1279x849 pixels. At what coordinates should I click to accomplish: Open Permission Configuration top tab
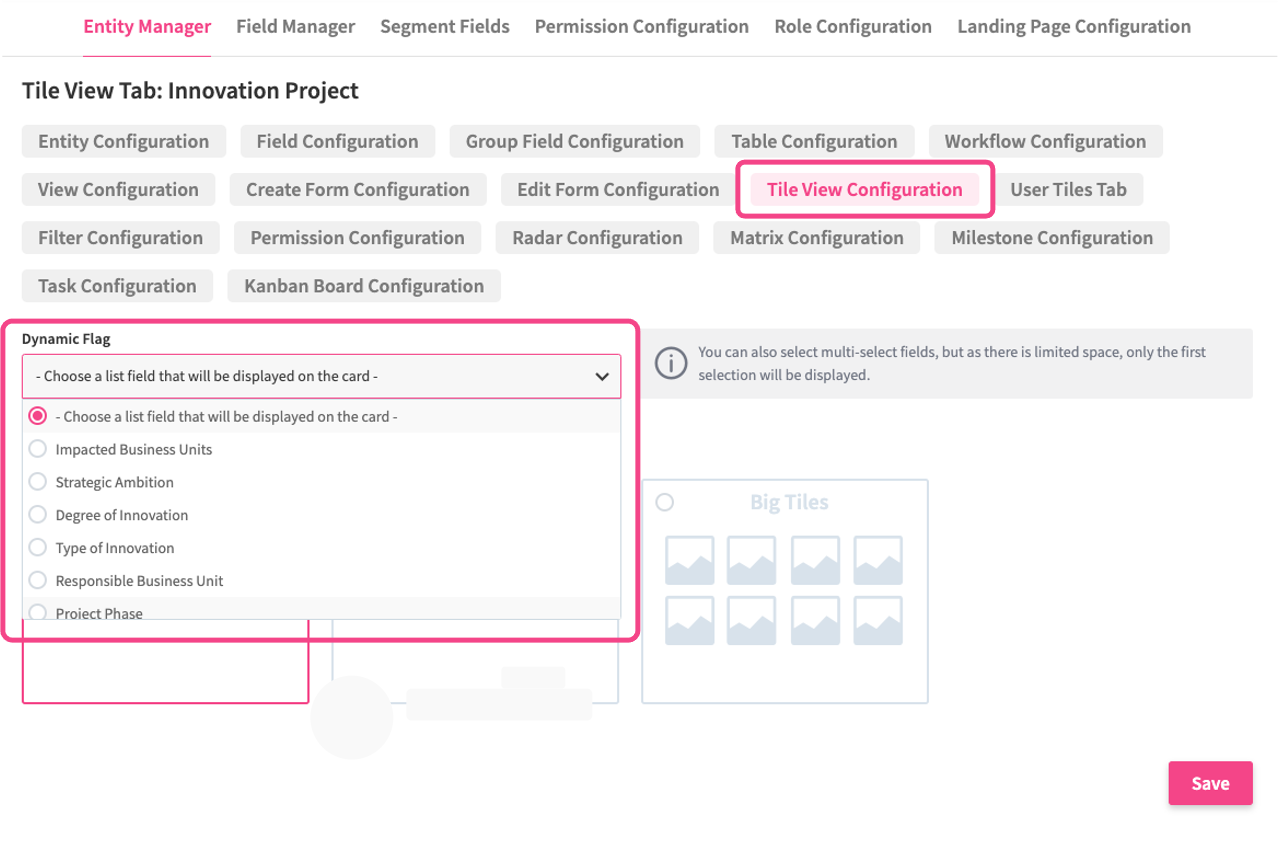coord(641,27)
